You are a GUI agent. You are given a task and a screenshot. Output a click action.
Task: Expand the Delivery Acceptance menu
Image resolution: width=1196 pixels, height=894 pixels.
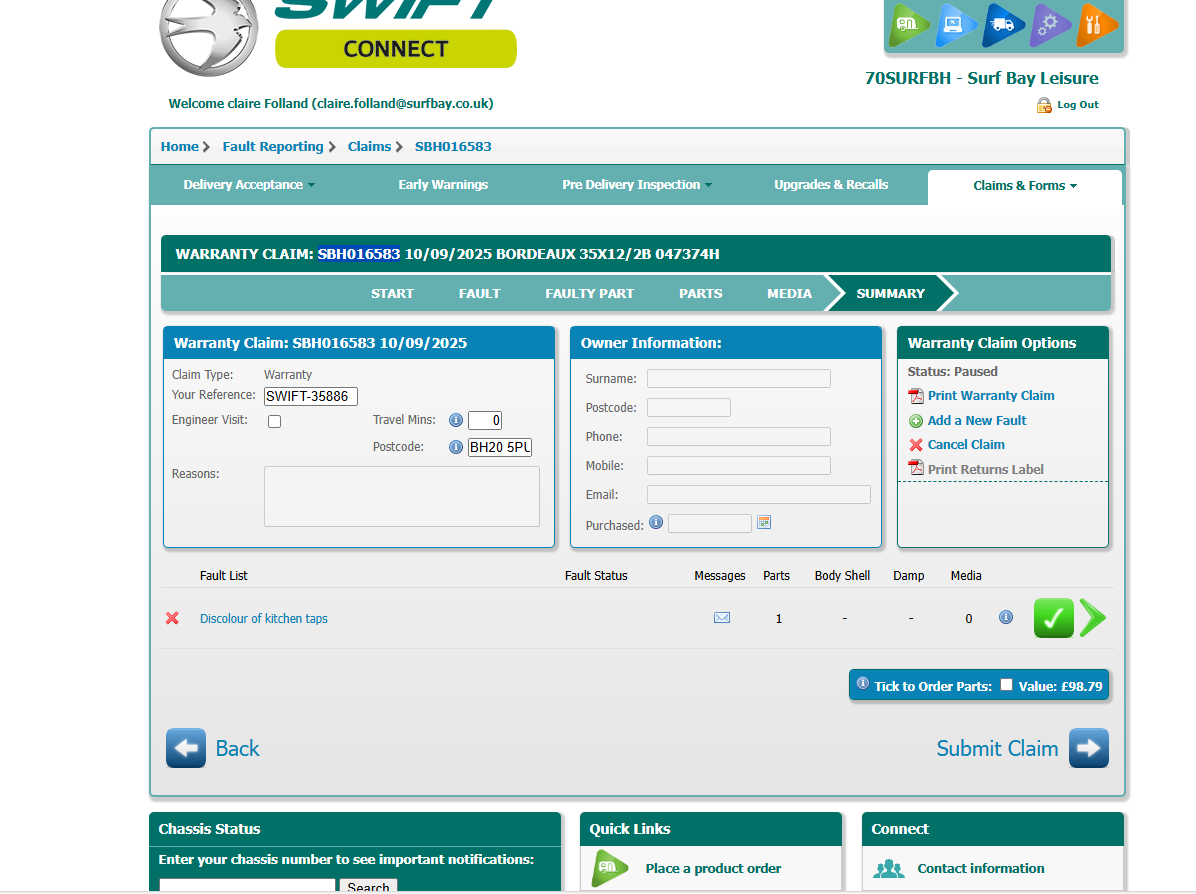(x=249, y=185)
